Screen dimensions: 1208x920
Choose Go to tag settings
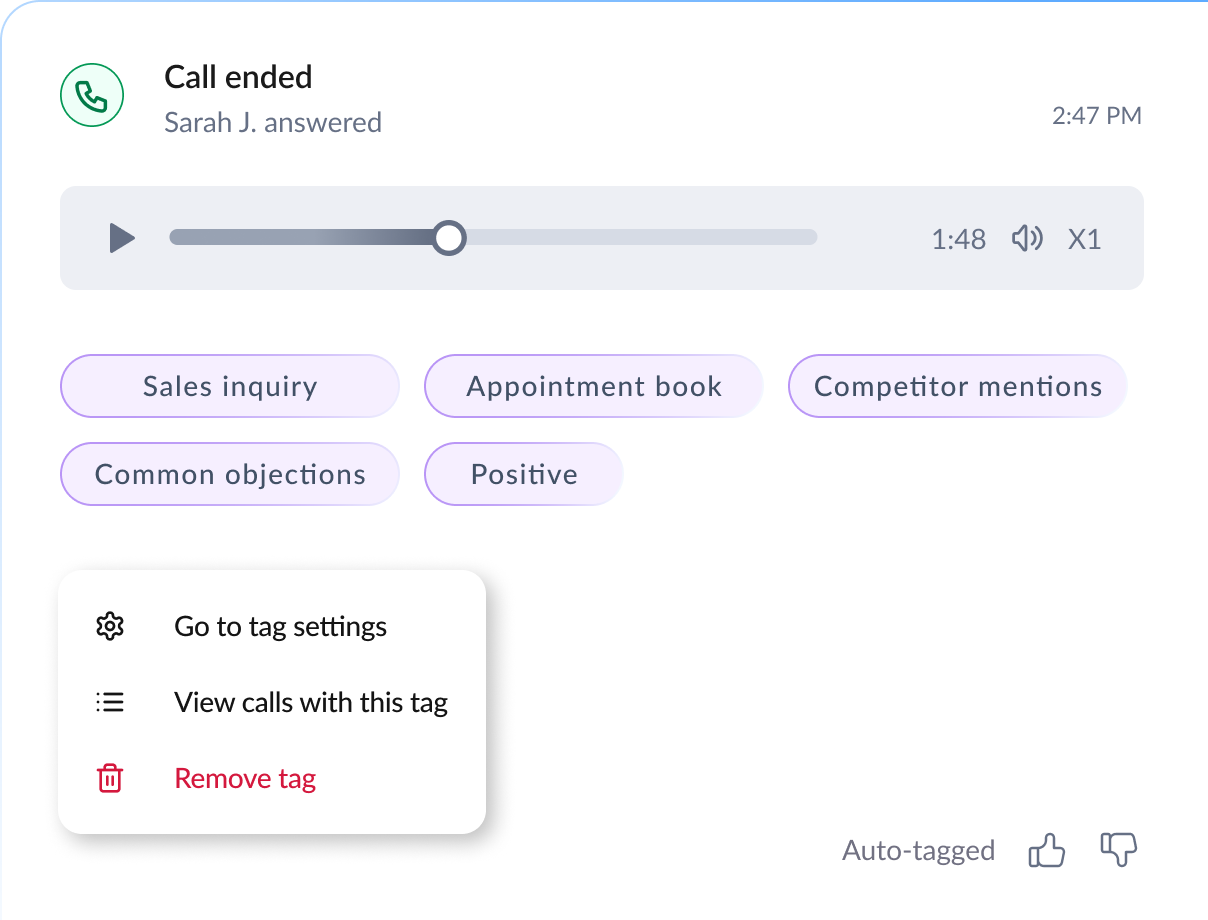pyautogui.click(x=272, y=627)
